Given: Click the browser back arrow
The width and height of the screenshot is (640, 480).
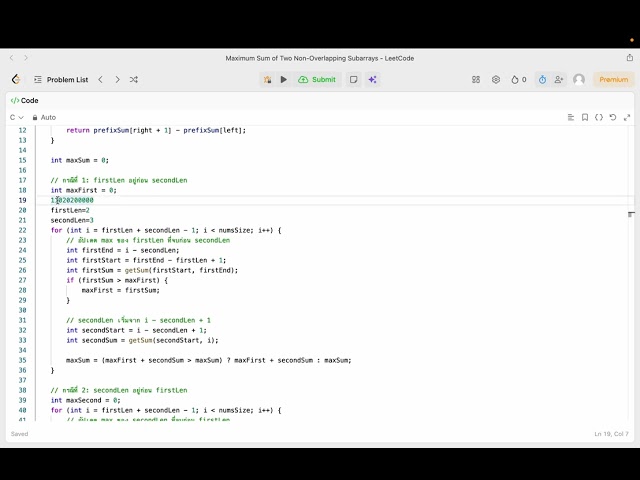Looking at the screenshot, I should coord(12,58).
